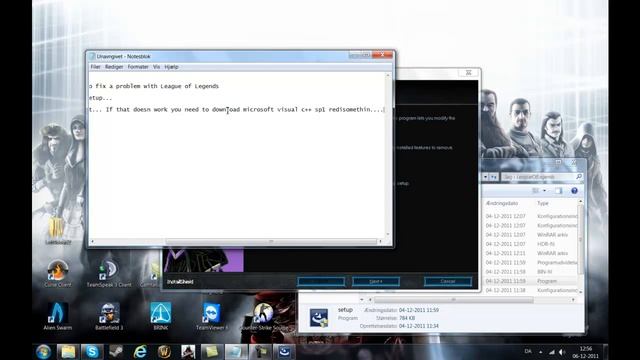
Task: Click the DA language indicator in the tray
Action: coord(528,351)
